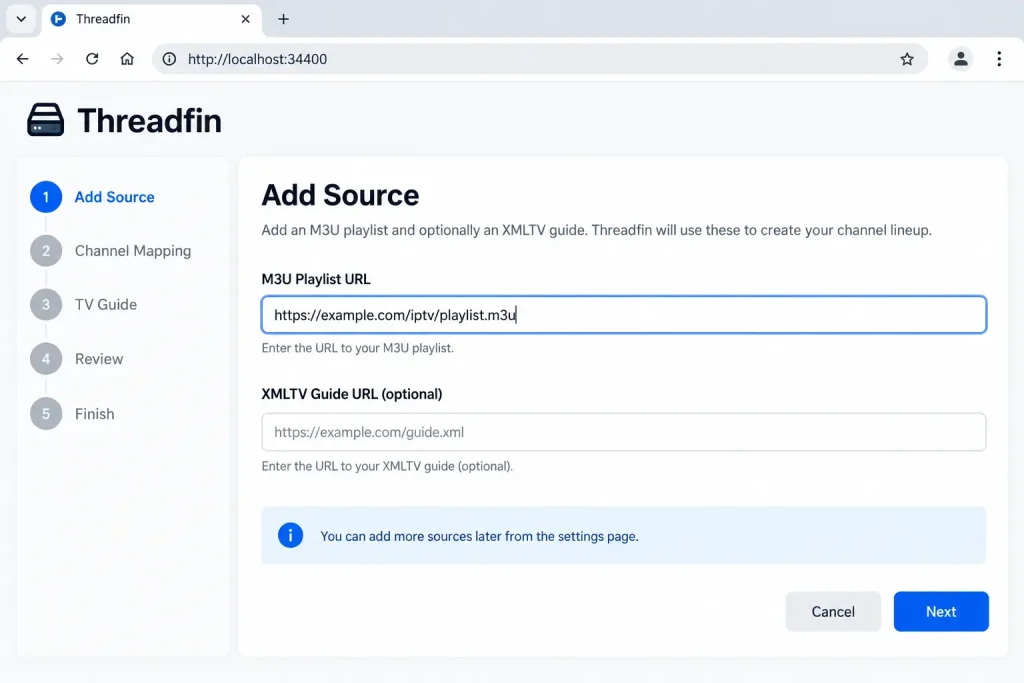
Task: Click the blue info icon in notice
Action: tap(291, 535)
